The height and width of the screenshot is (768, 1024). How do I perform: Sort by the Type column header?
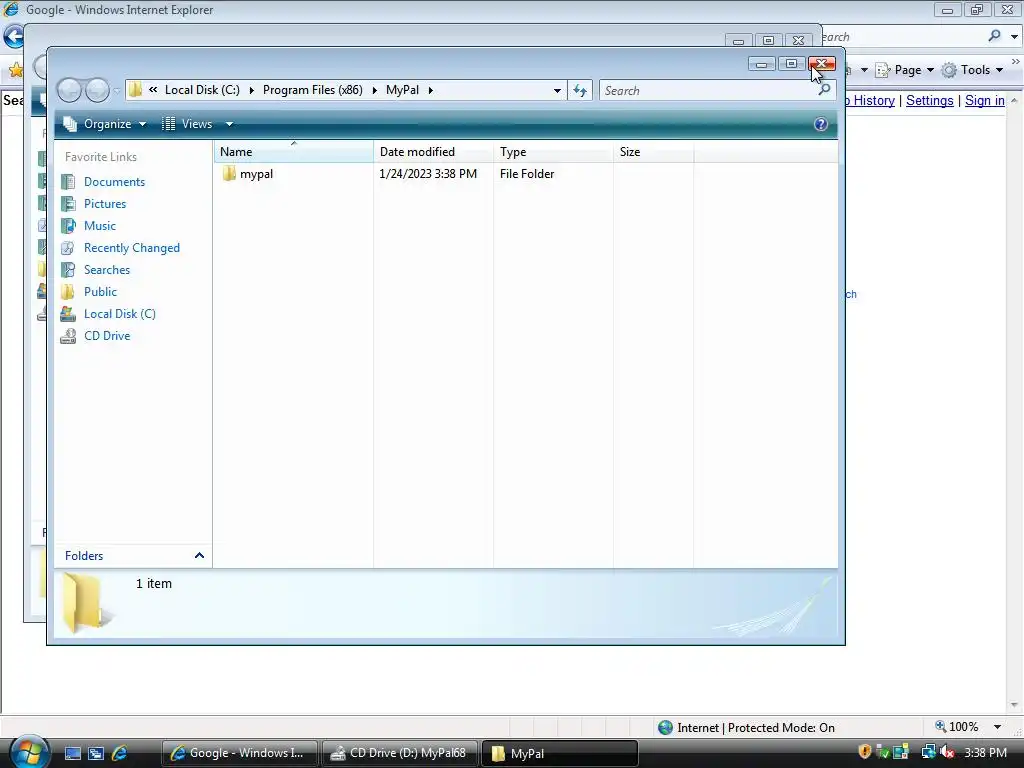tap(553, 152)
